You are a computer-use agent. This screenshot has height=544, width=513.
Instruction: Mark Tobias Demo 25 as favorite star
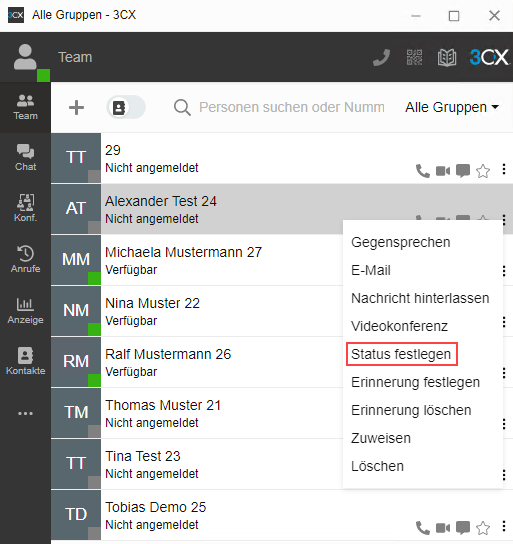483,528
